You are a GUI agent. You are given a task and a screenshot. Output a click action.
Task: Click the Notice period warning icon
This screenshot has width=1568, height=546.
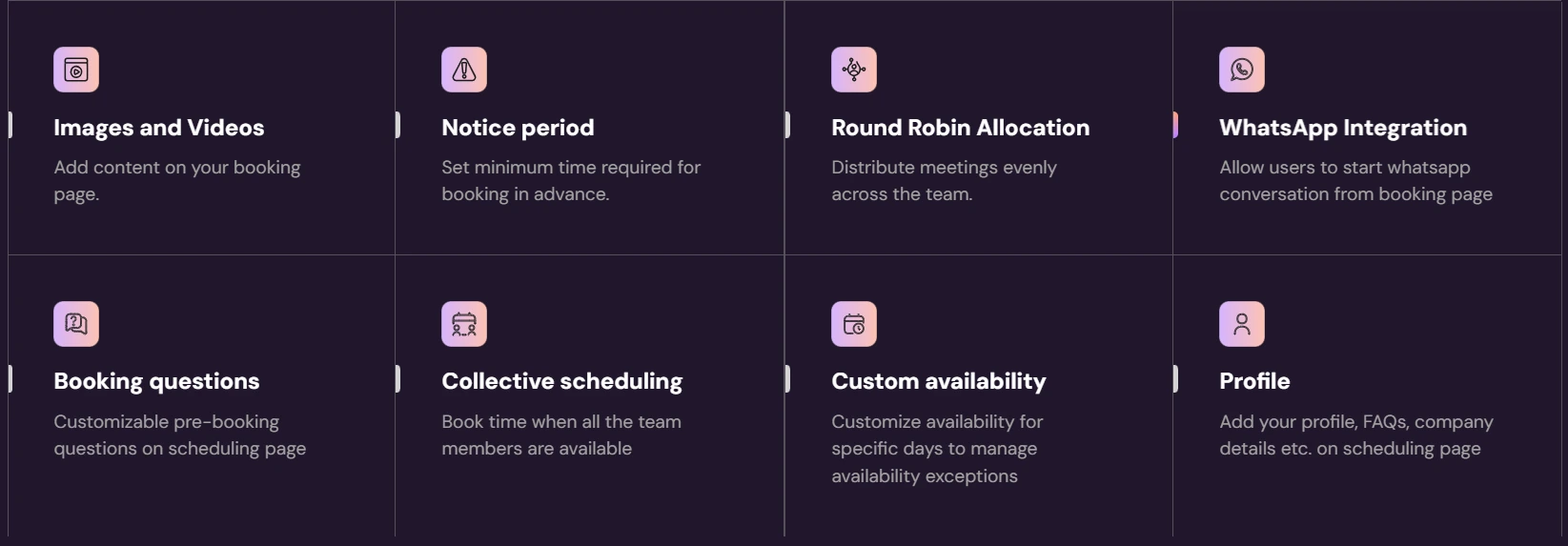(x=464, y=70)
